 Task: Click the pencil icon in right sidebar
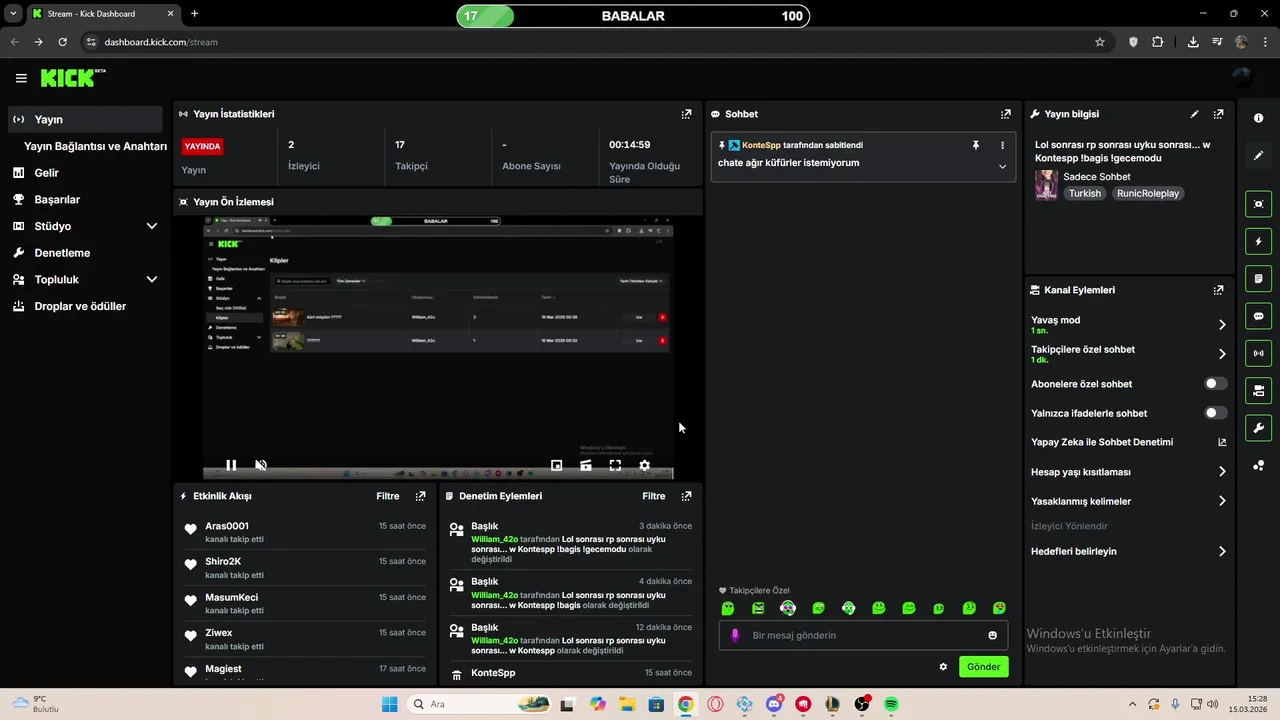[1258, 155]
